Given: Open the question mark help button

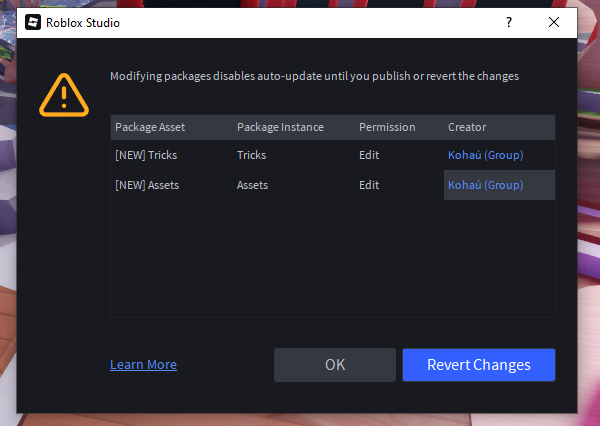Looking at the screenshot, I should (509, 22).
